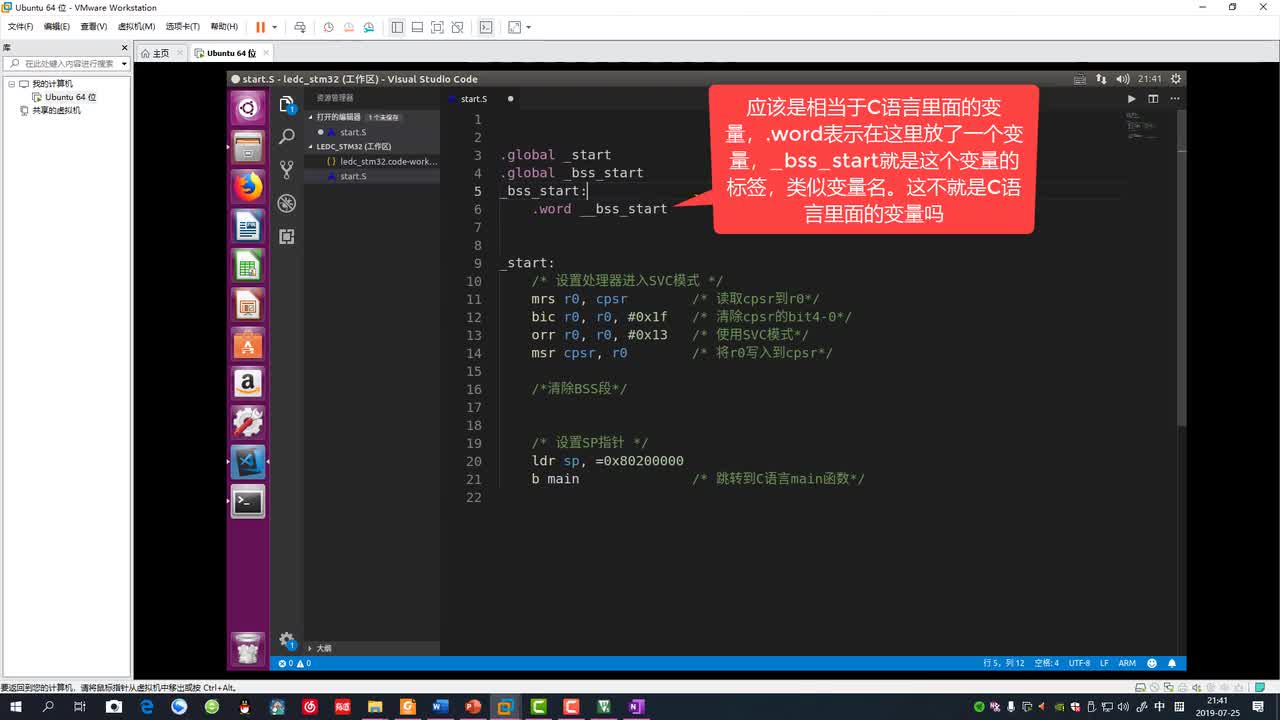Pause the virtual machine
1280x720 pixels.
coord(260,27)
